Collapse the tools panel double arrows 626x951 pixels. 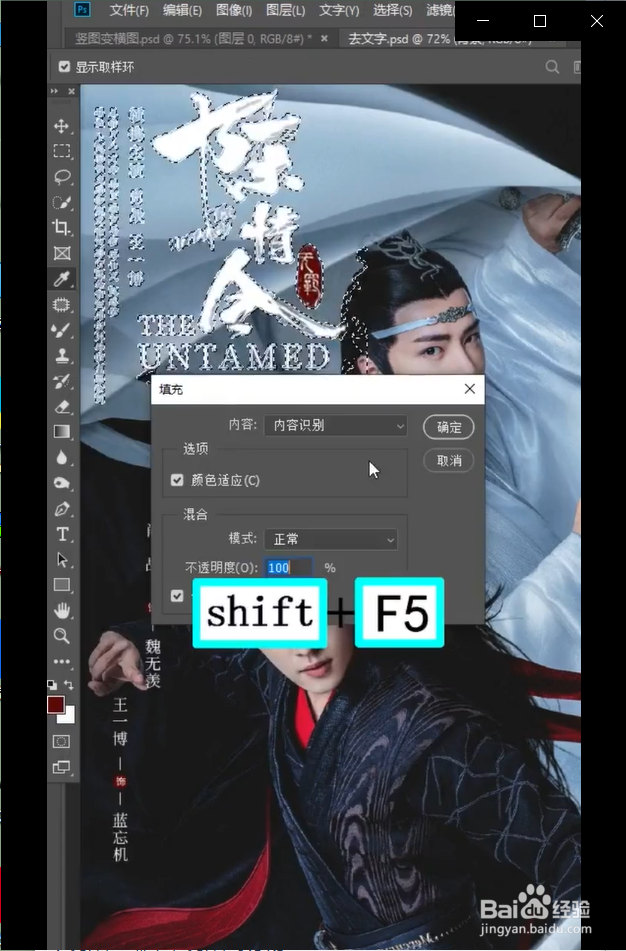pos(55,91)
